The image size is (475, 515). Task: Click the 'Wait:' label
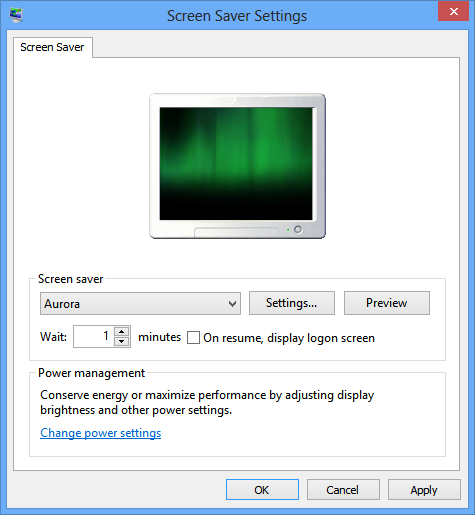pos(53,337)
